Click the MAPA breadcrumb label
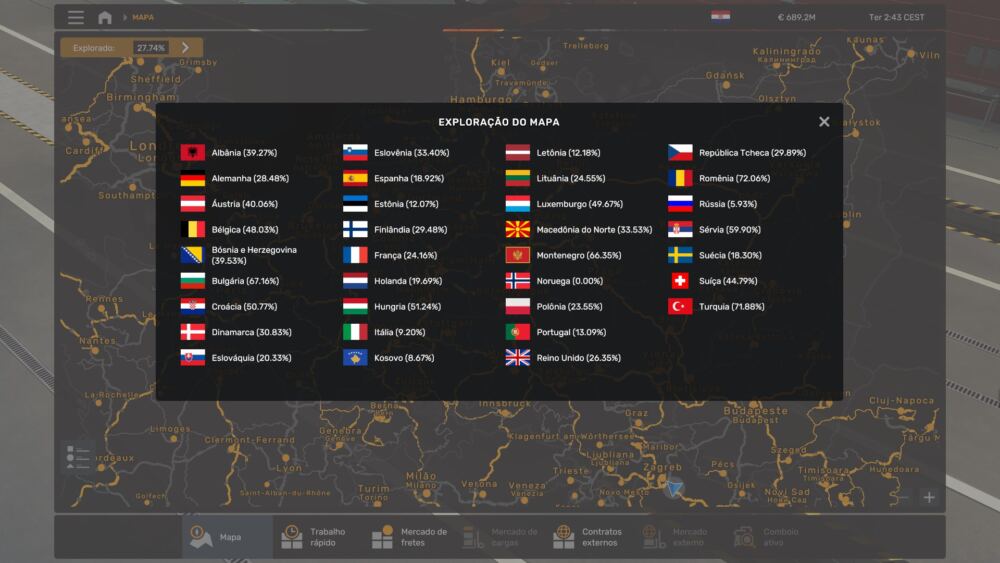This screenshot has width=1000, height=563. pos(143,17)
